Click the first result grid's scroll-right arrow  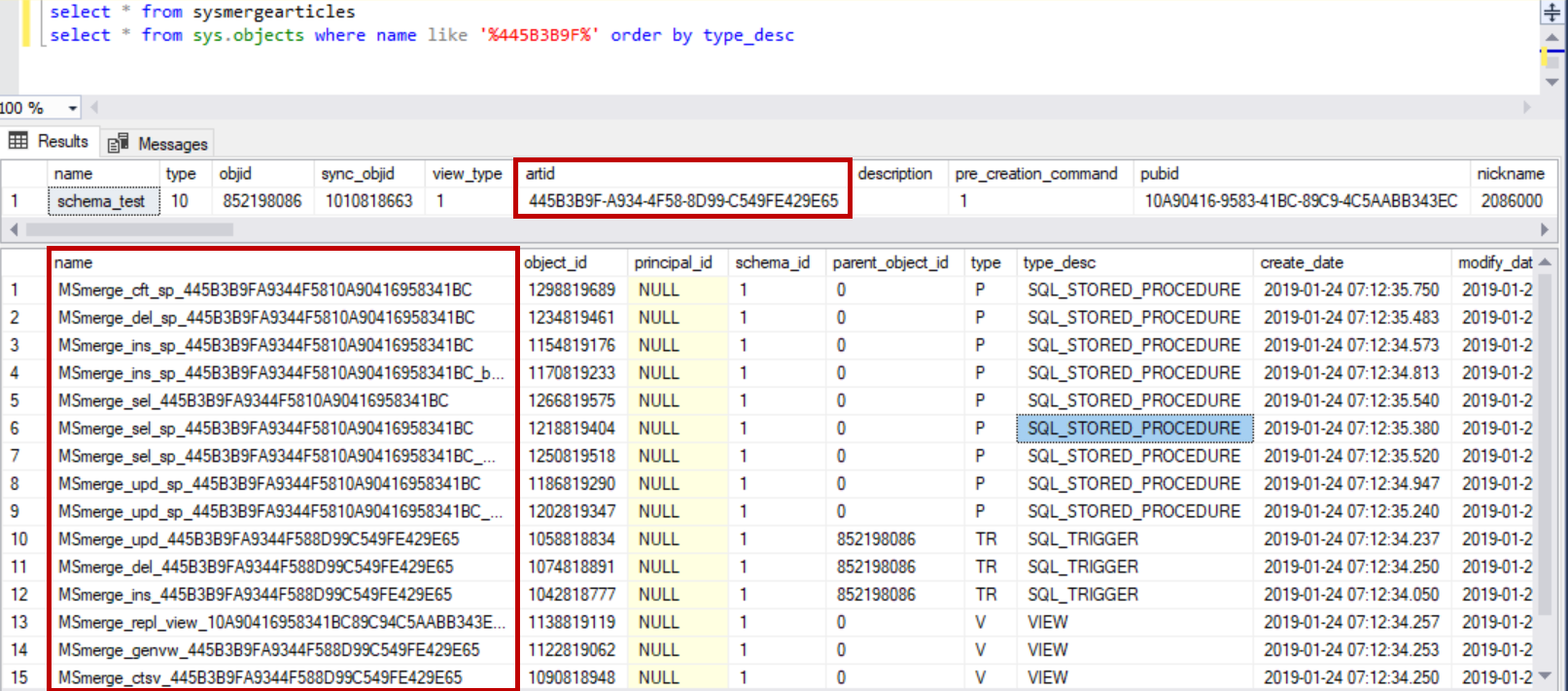coord(1545,229)
